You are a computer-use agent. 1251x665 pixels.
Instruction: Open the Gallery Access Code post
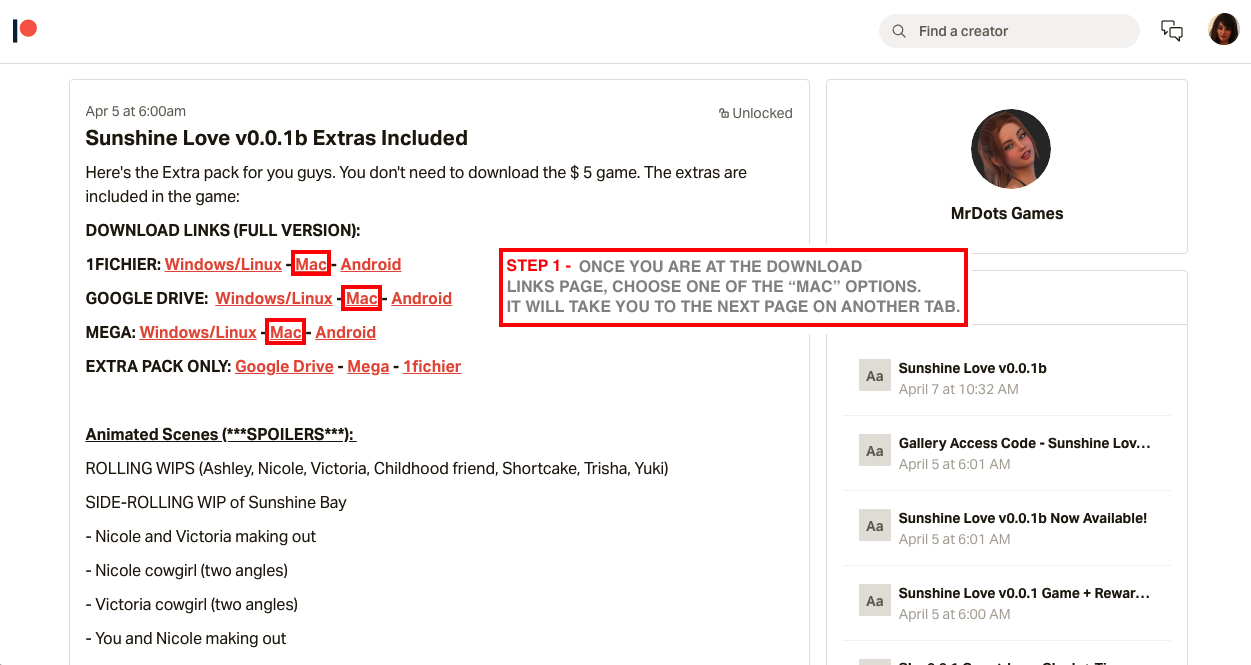click(1024, 443)
